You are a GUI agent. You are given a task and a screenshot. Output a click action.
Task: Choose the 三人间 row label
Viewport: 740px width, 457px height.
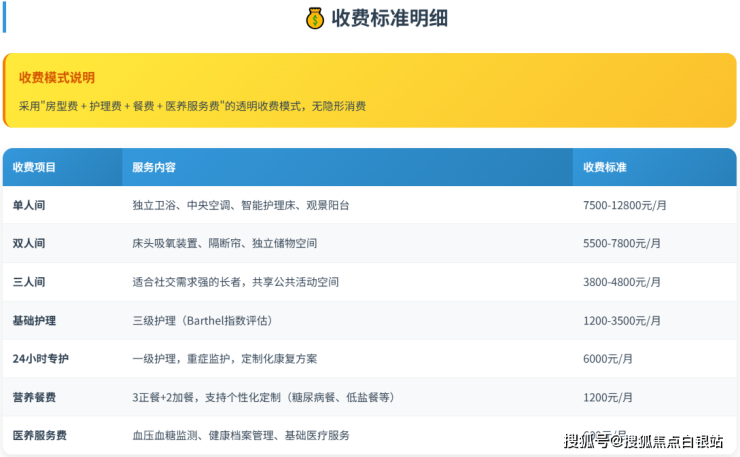click(x=29, y=282)
